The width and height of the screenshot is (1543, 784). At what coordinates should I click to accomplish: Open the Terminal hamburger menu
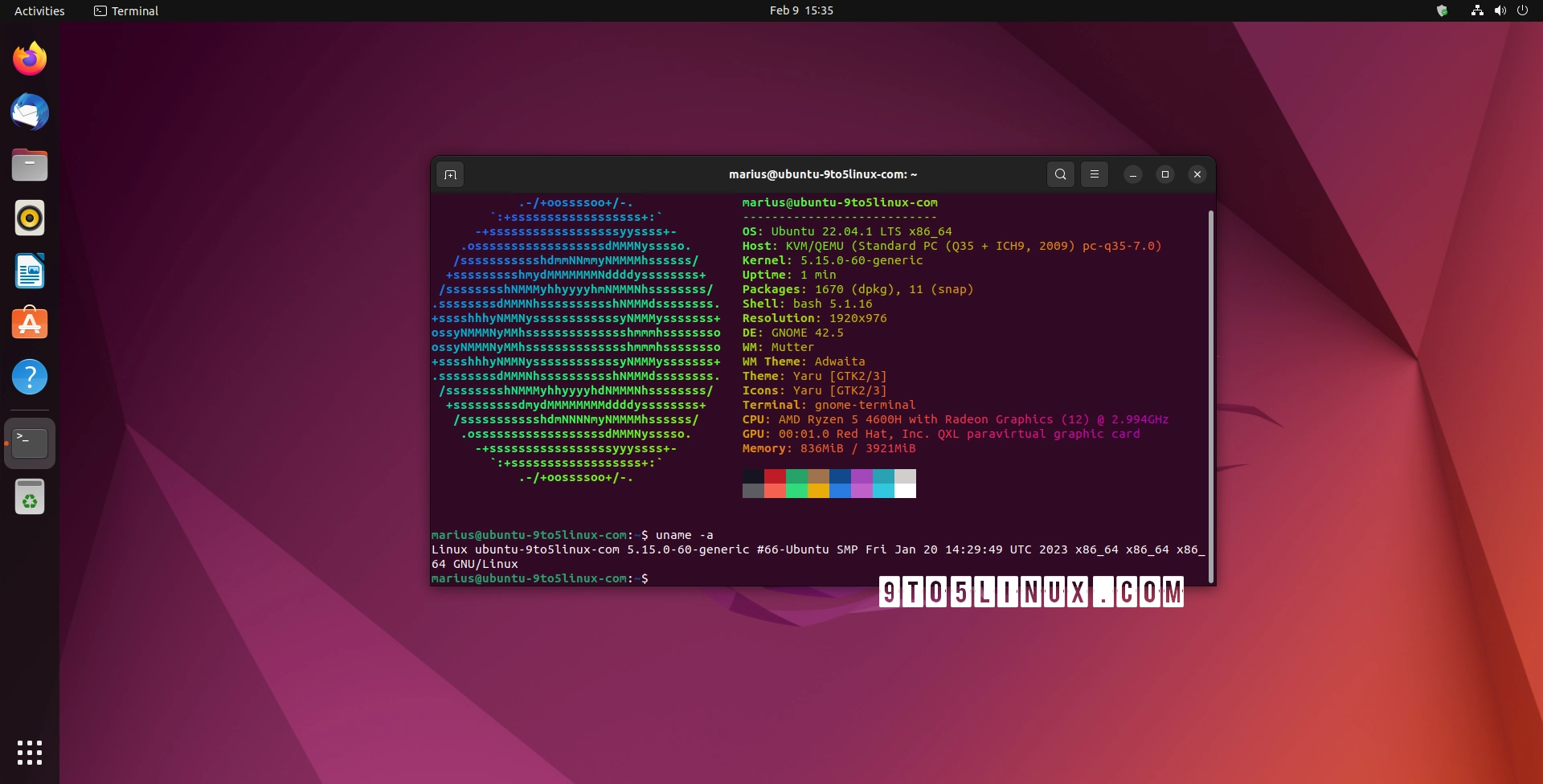pos(1095,174)
